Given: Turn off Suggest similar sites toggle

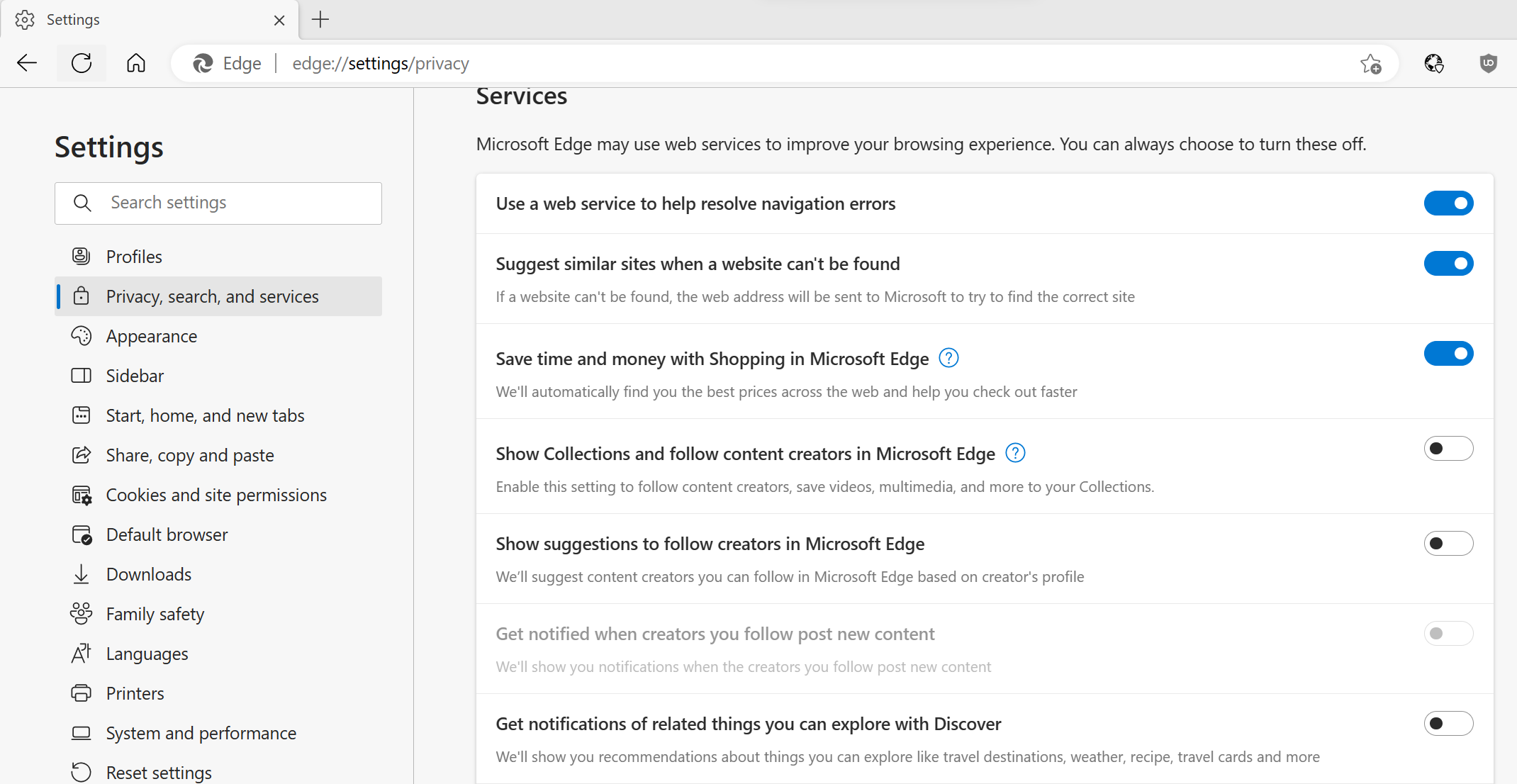Looking at the screenshot, I should click(1448, 264).
